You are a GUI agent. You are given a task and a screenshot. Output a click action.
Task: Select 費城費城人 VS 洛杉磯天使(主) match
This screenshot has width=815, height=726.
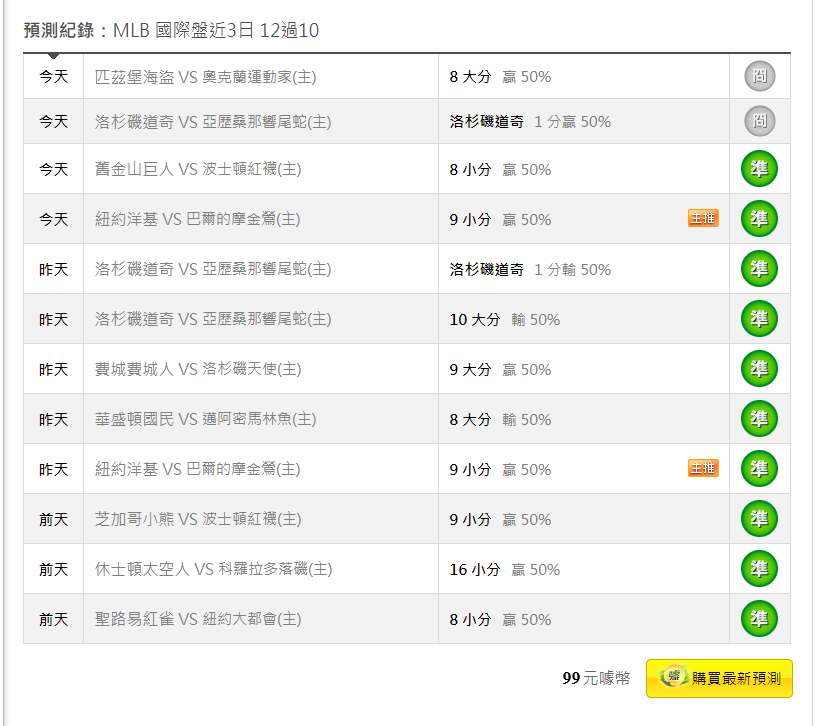pos(198,369)
